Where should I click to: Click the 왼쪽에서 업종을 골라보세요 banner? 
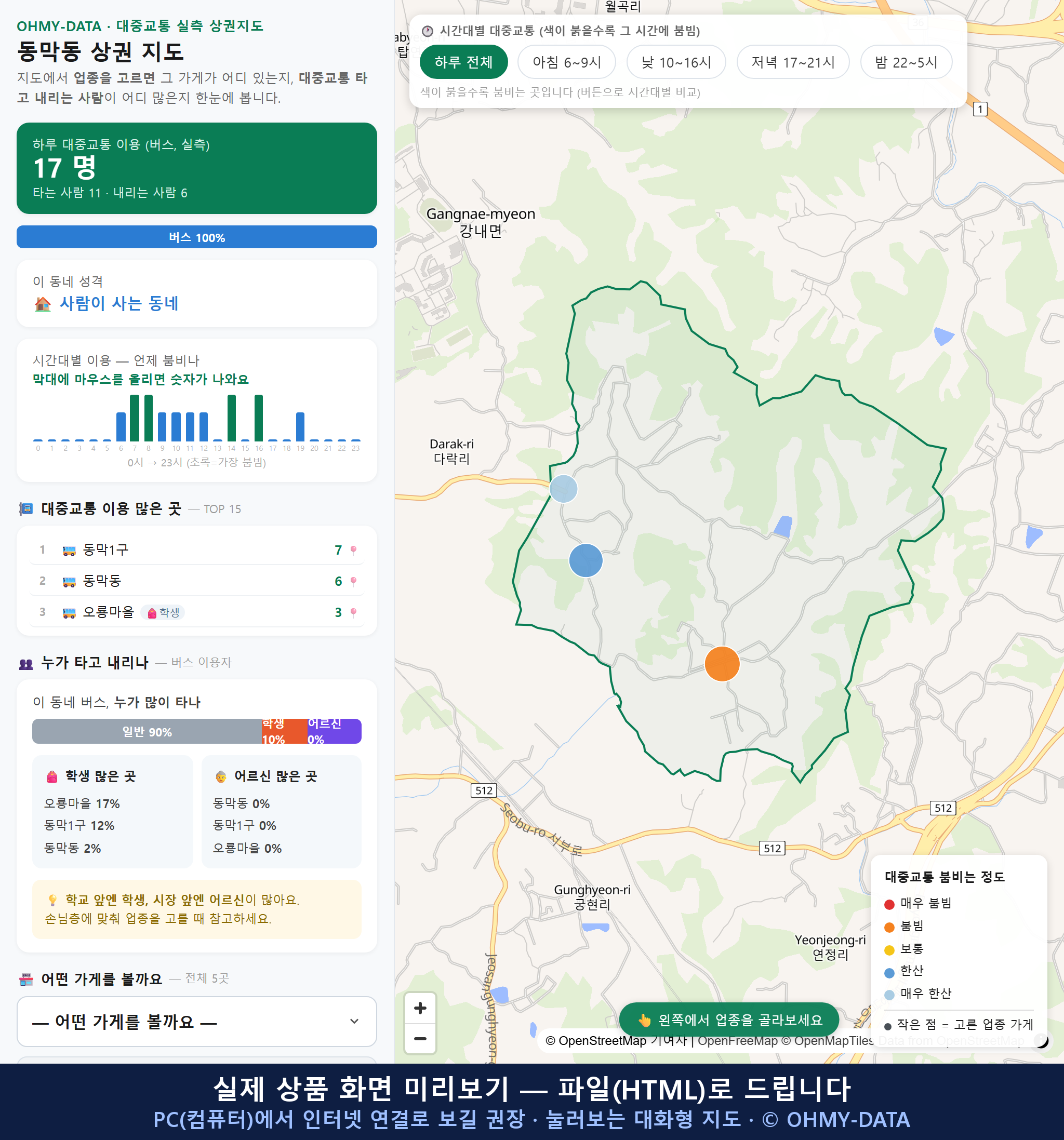click(x=729, y=1020)
